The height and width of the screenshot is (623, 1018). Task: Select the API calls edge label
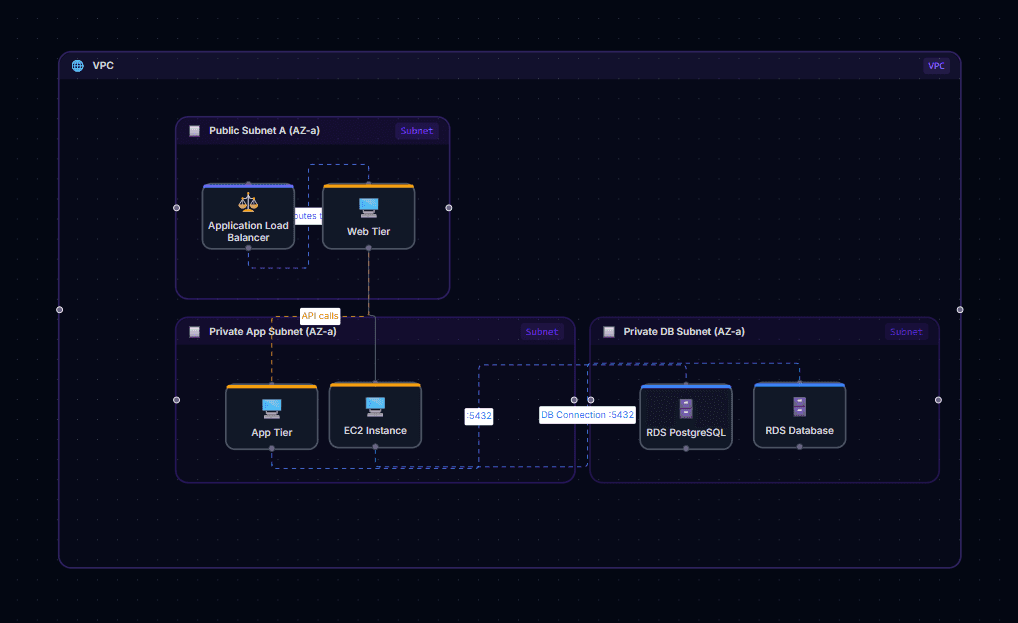click(320, 316)
